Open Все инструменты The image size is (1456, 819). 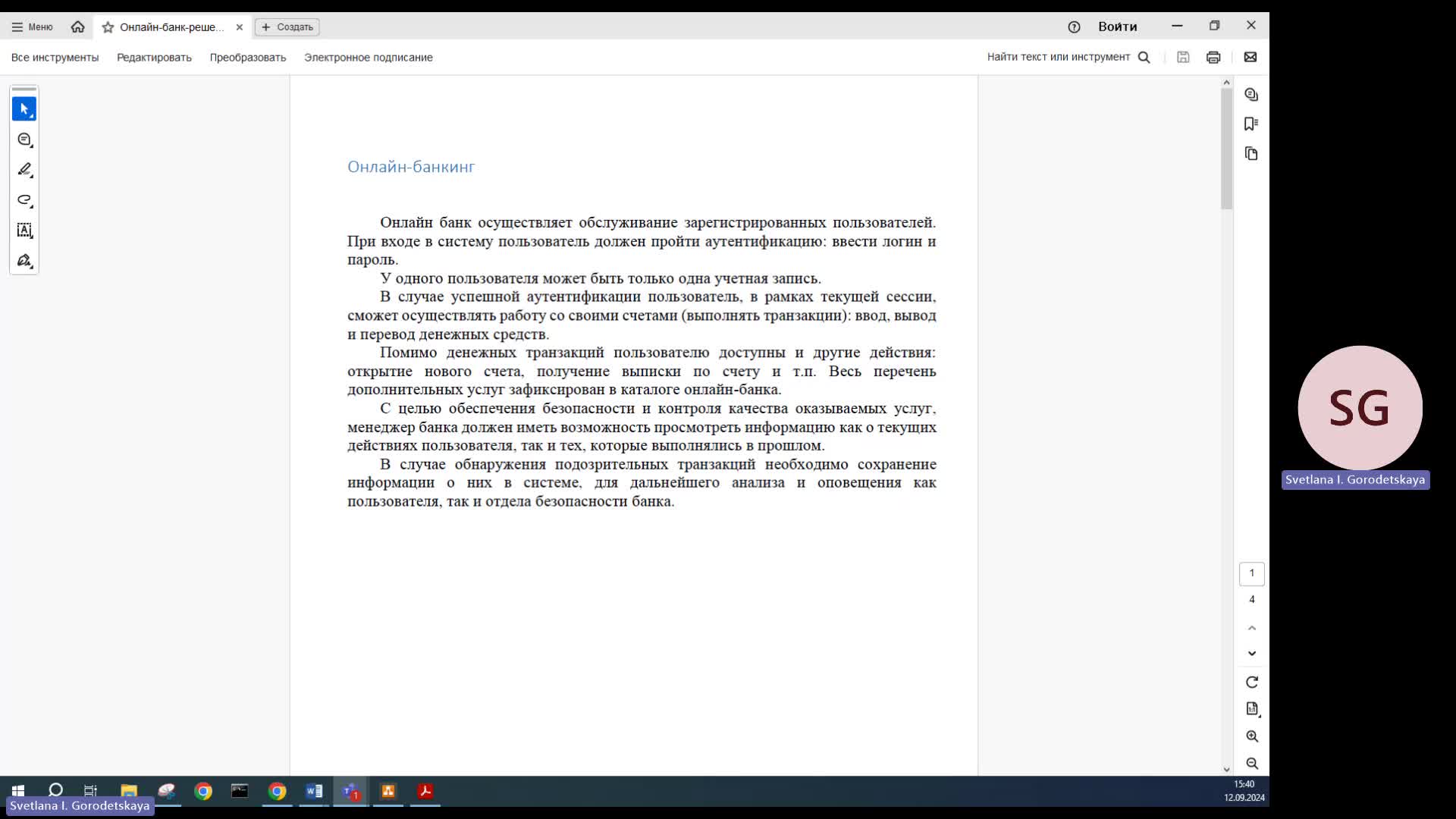click(55, 58)
